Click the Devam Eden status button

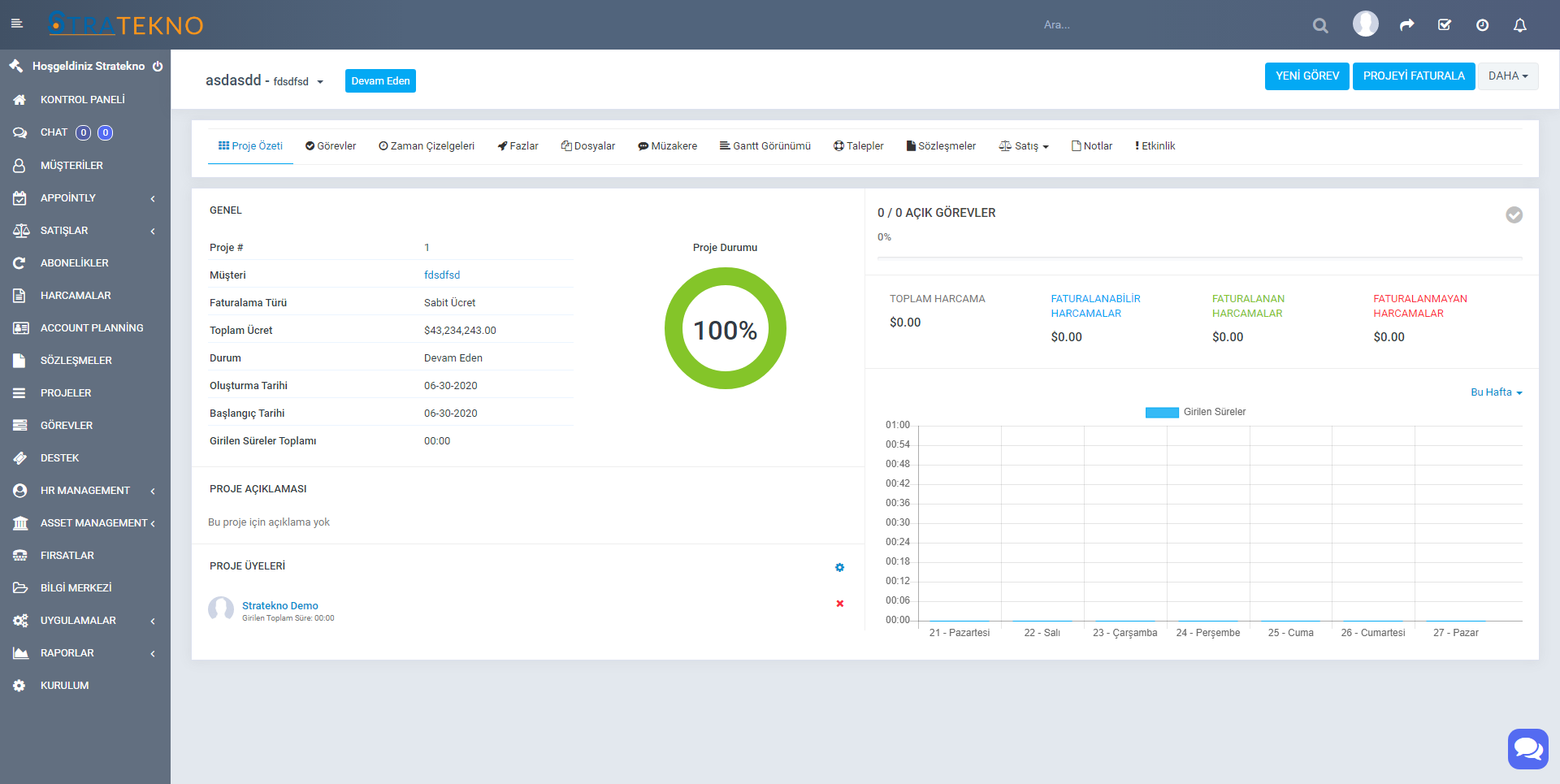tap(380, 80)
